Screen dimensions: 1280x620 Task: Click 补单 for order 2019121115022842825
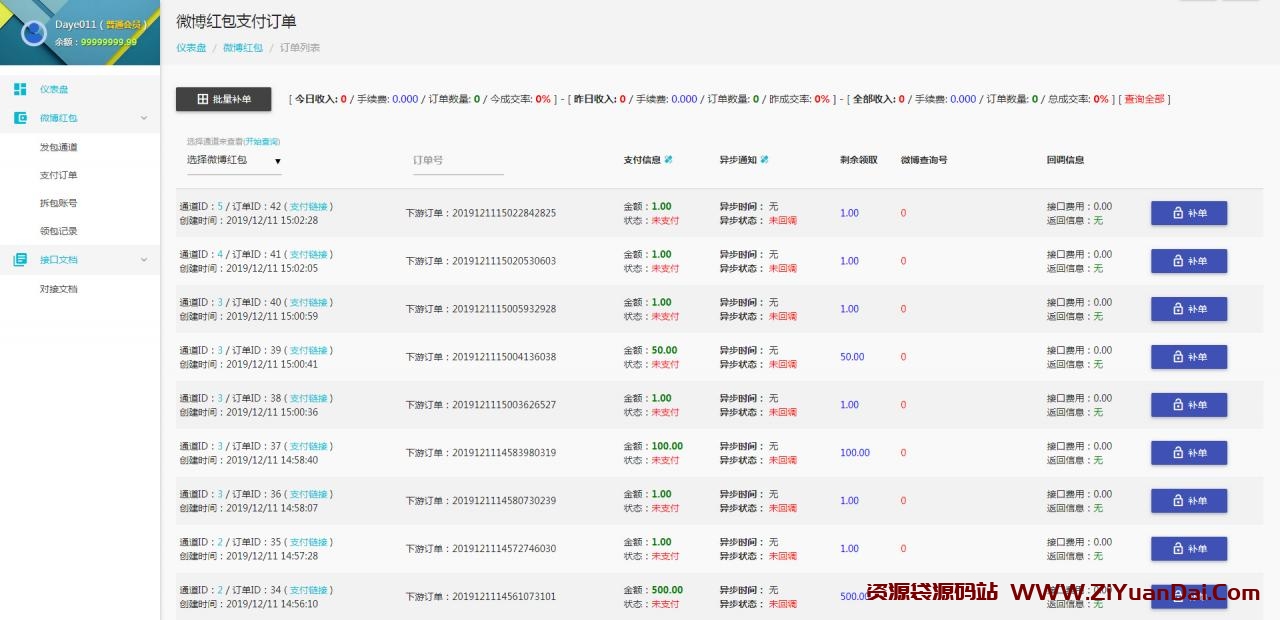coord(1189,213)
